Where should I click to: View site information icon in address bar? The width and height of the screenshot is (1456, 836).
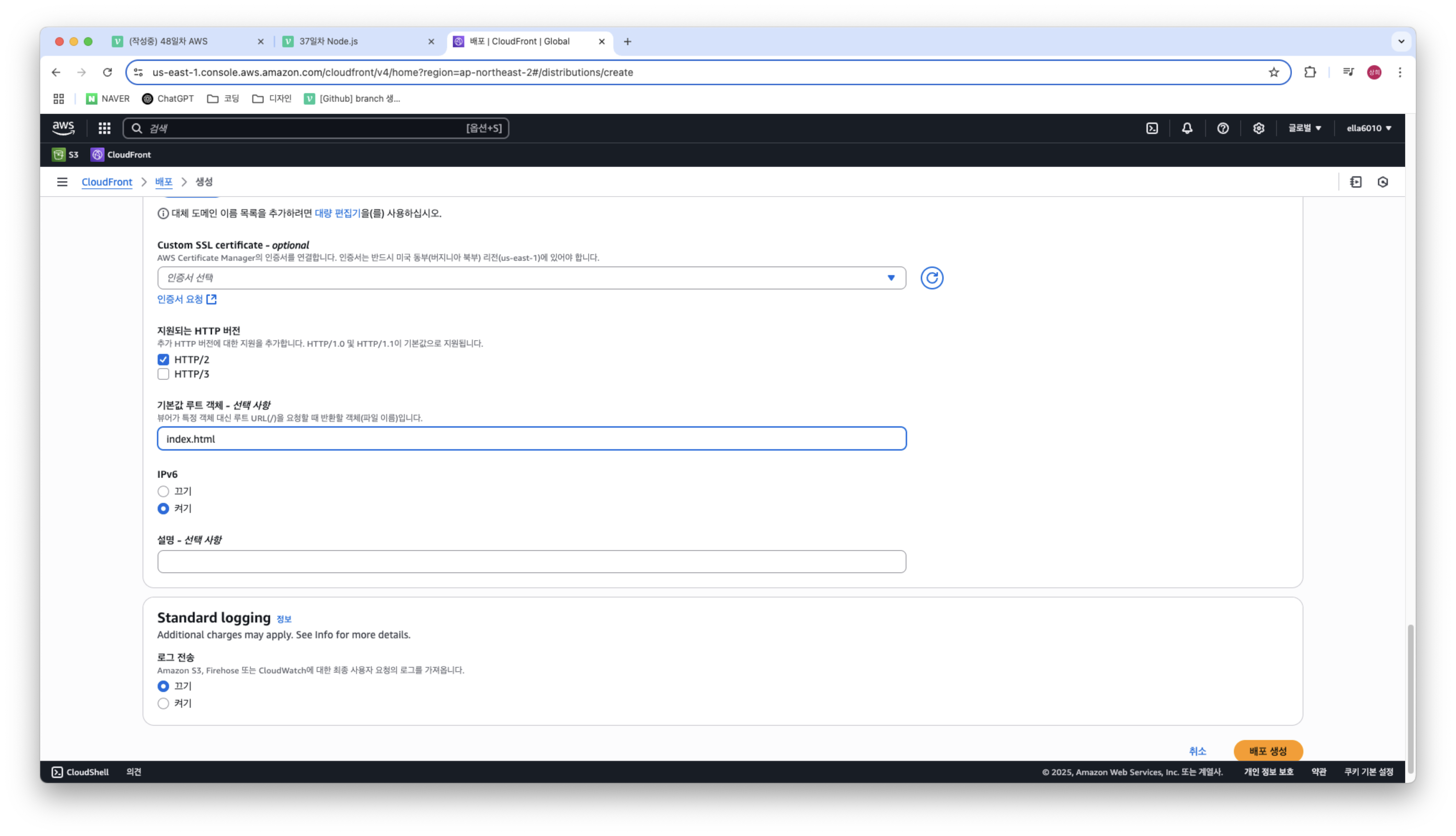point(138,72)
